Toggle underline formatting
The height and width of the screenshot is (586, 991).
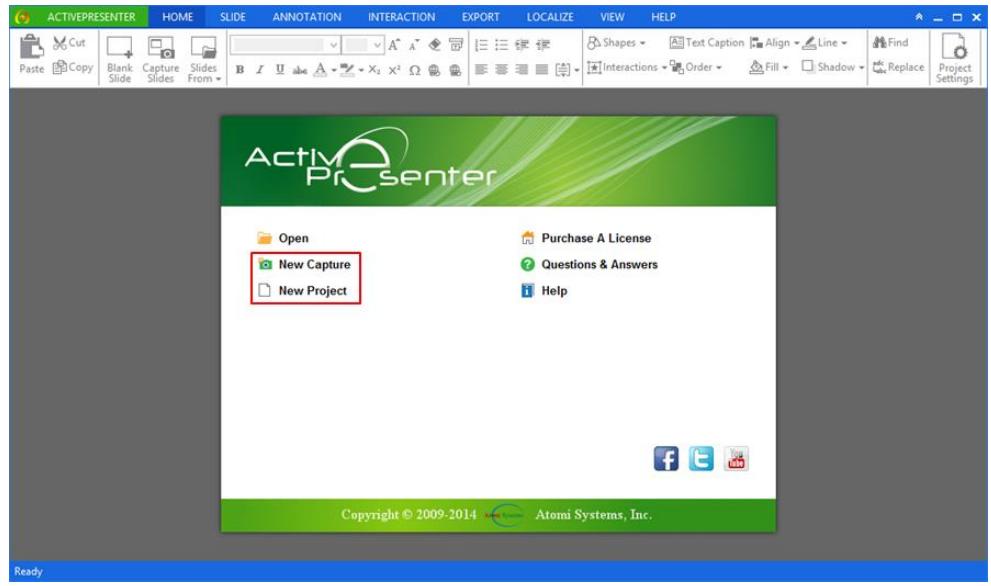[x=279, y=70]
